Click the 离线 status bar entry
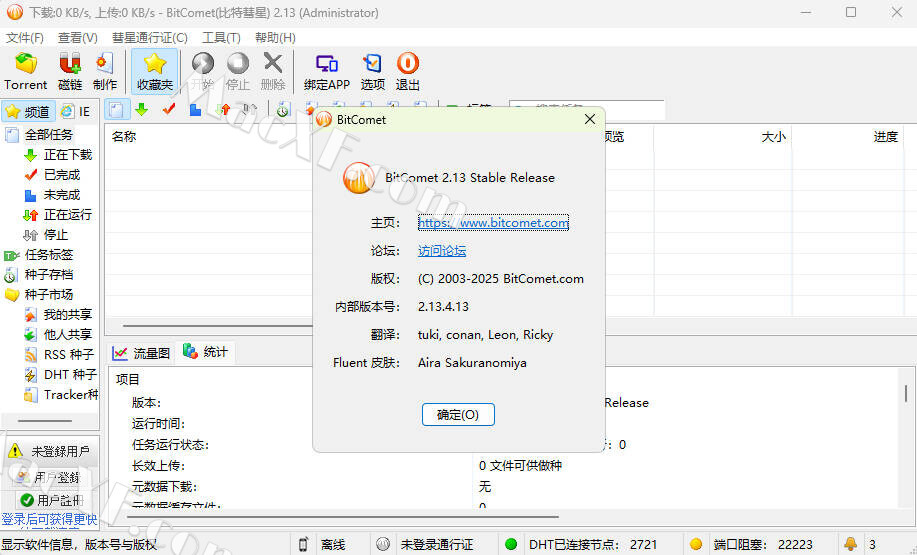 pyautogui.click(x=333, y=544)
